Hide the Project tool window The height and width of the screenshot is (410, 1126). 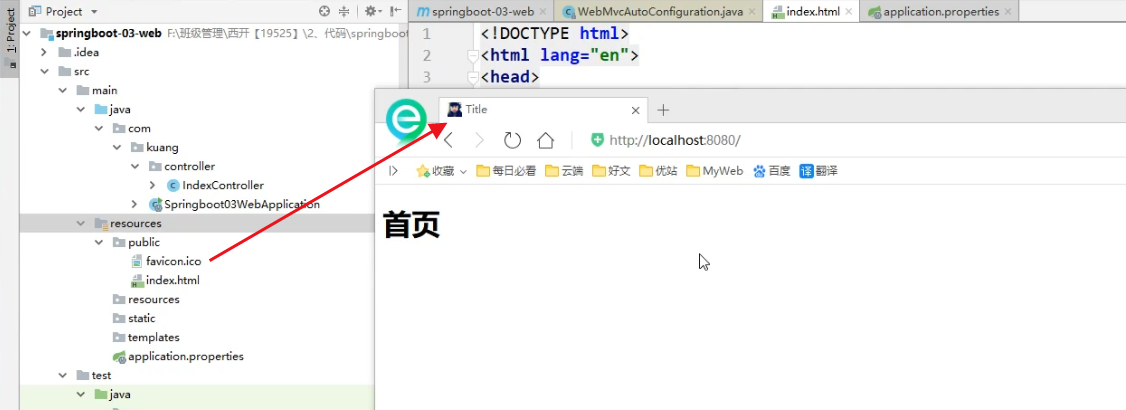coord(395,11)
